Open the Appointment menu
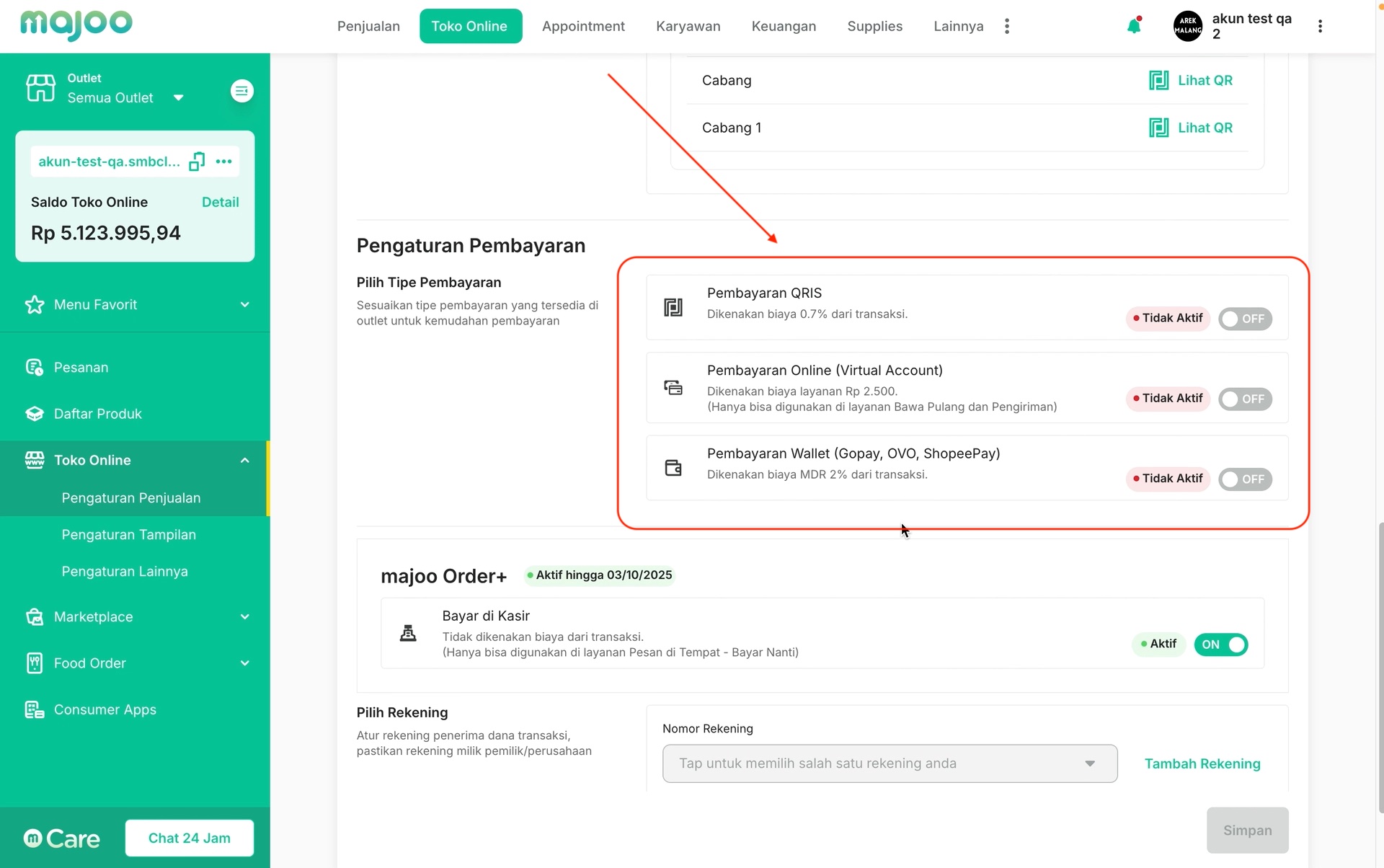Screen dimensions: 1384x868 (x=583, y=26)
